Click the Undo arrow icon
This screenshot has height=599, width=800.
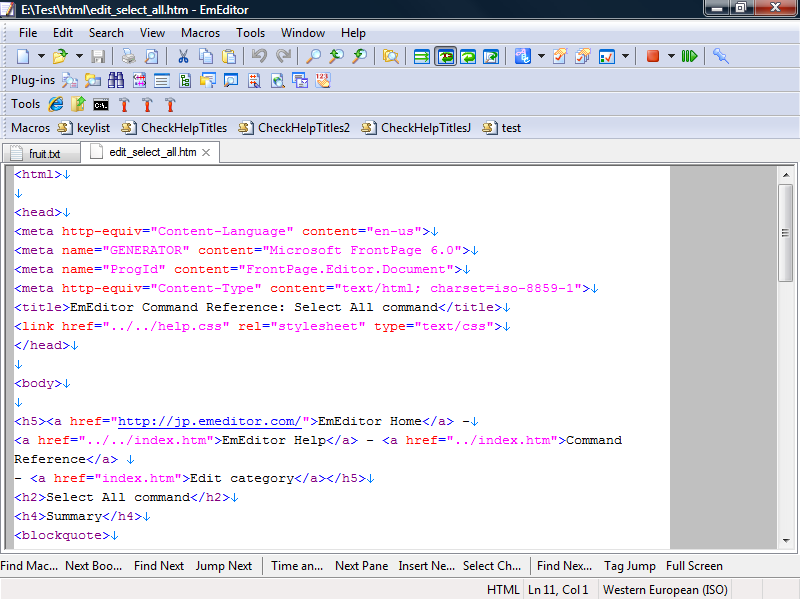[x=260, y=56]
